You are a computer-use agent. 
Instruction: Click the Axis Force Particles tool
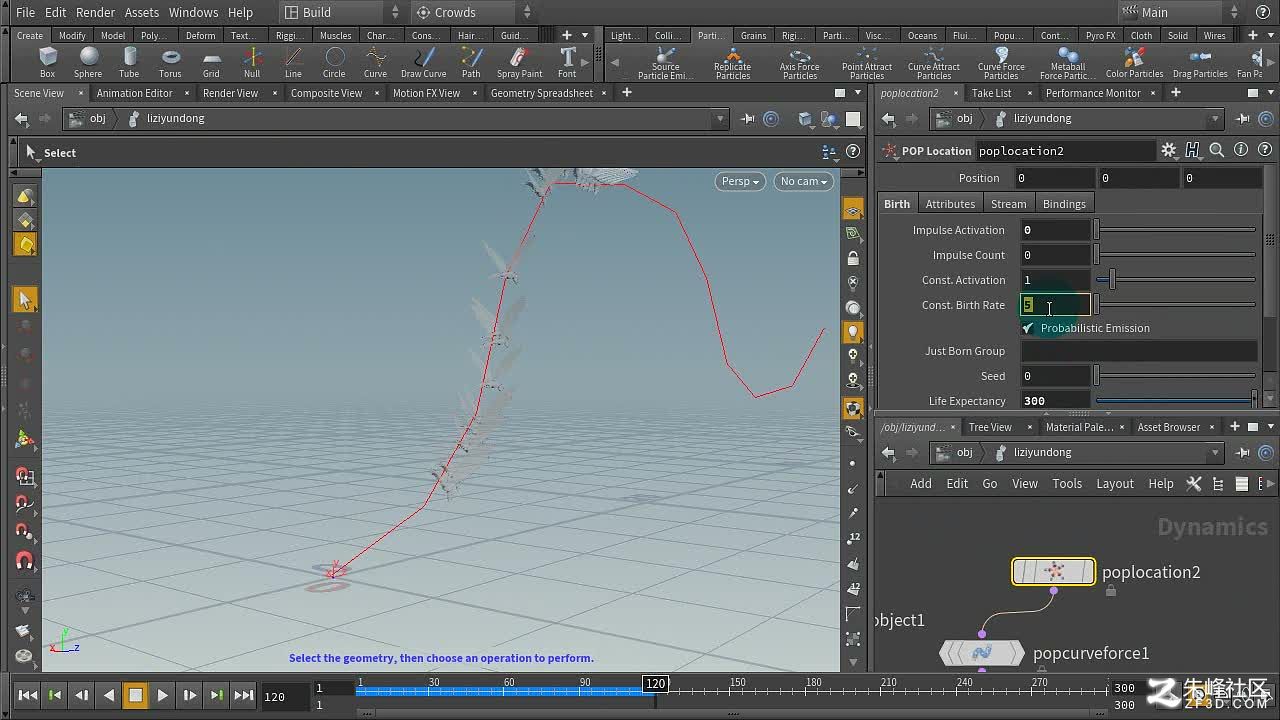click(799, 63)
